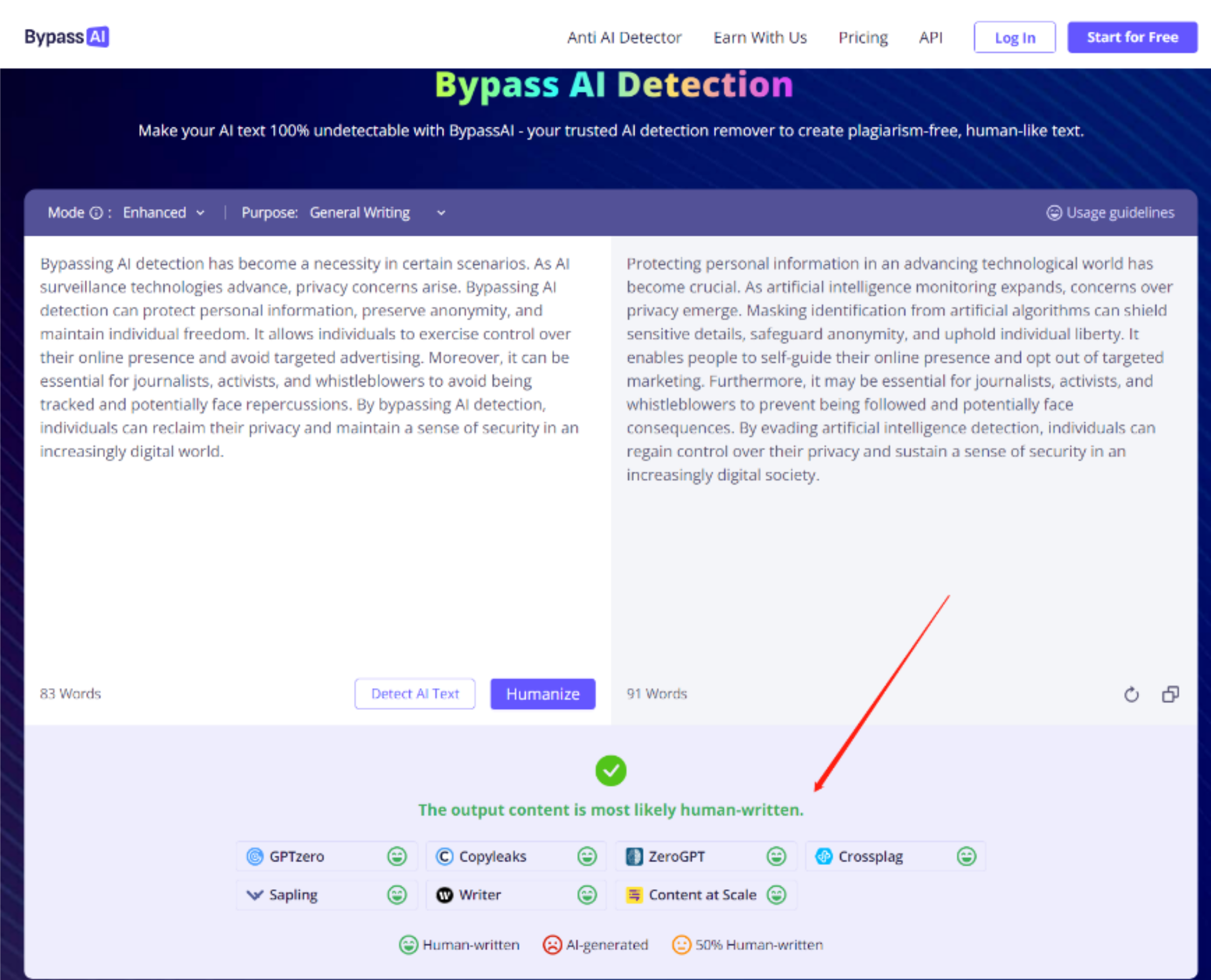Click the humanized output text area
The image size is (1211, 980).
pos(904,452)
